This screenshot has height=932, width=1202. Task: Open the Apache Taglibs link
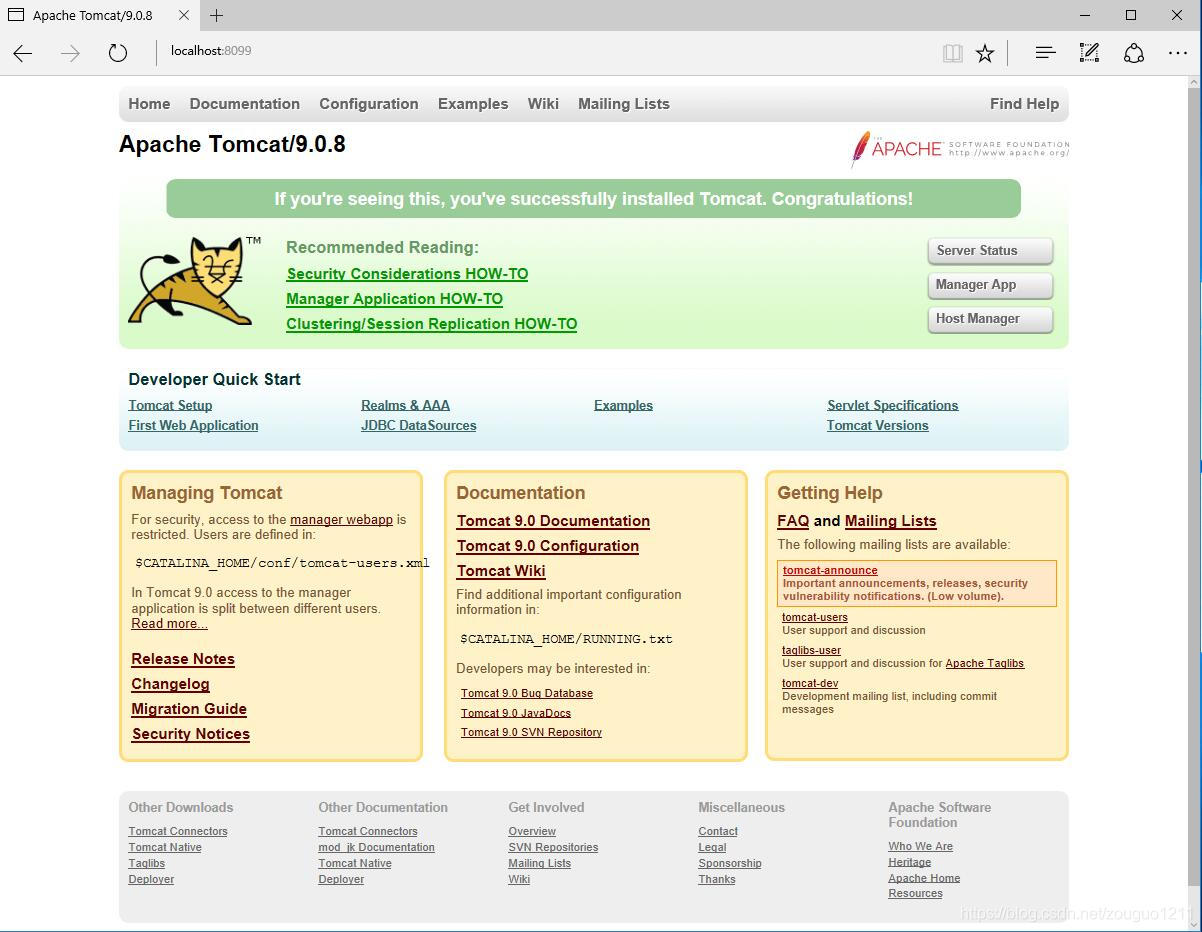point(985,663)
